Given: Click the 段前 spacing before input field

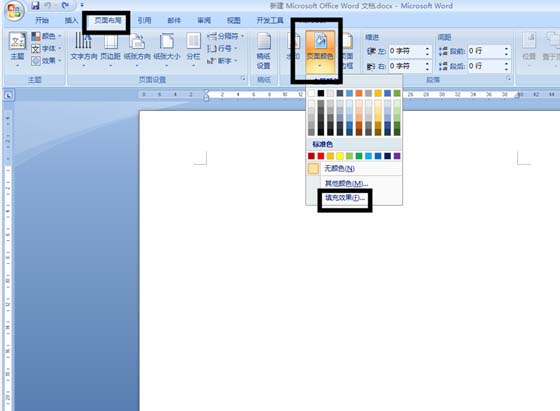Looking at the screenshot, I should tap(485, 51).
